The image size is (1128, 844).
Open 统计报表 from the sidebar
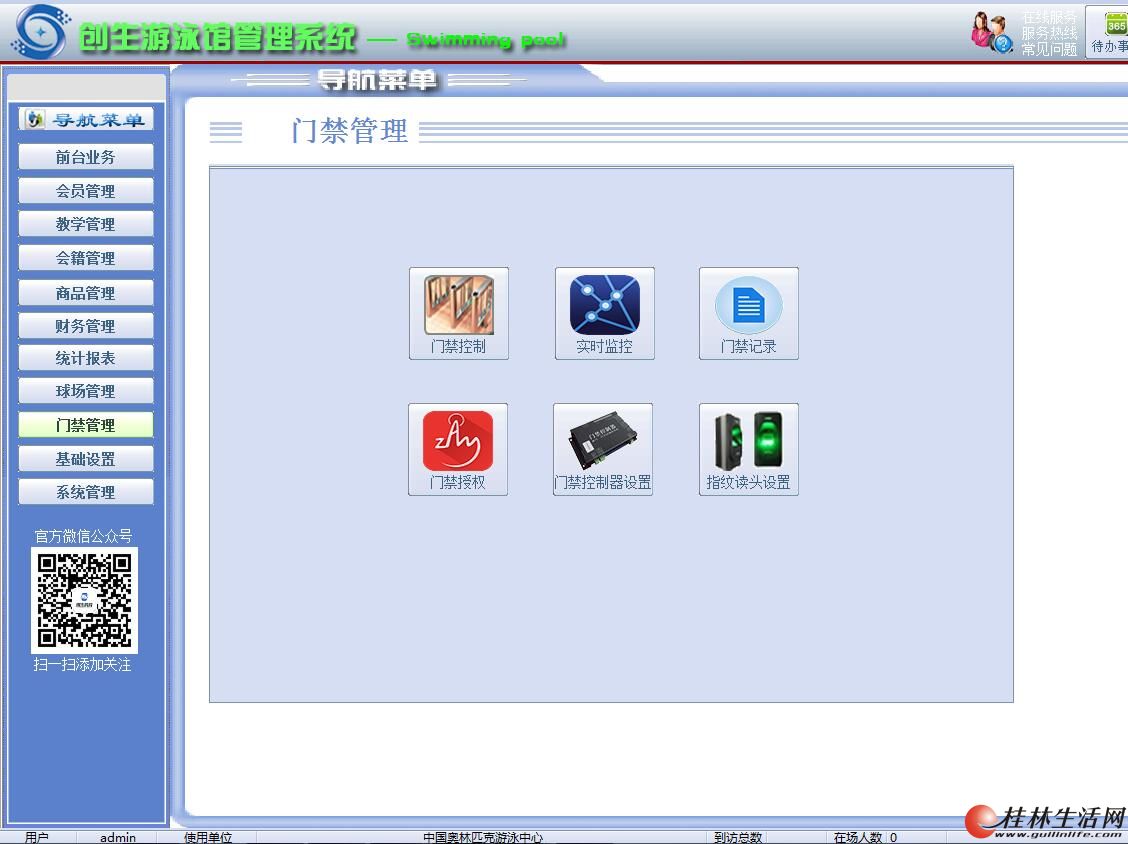(86, 358)
